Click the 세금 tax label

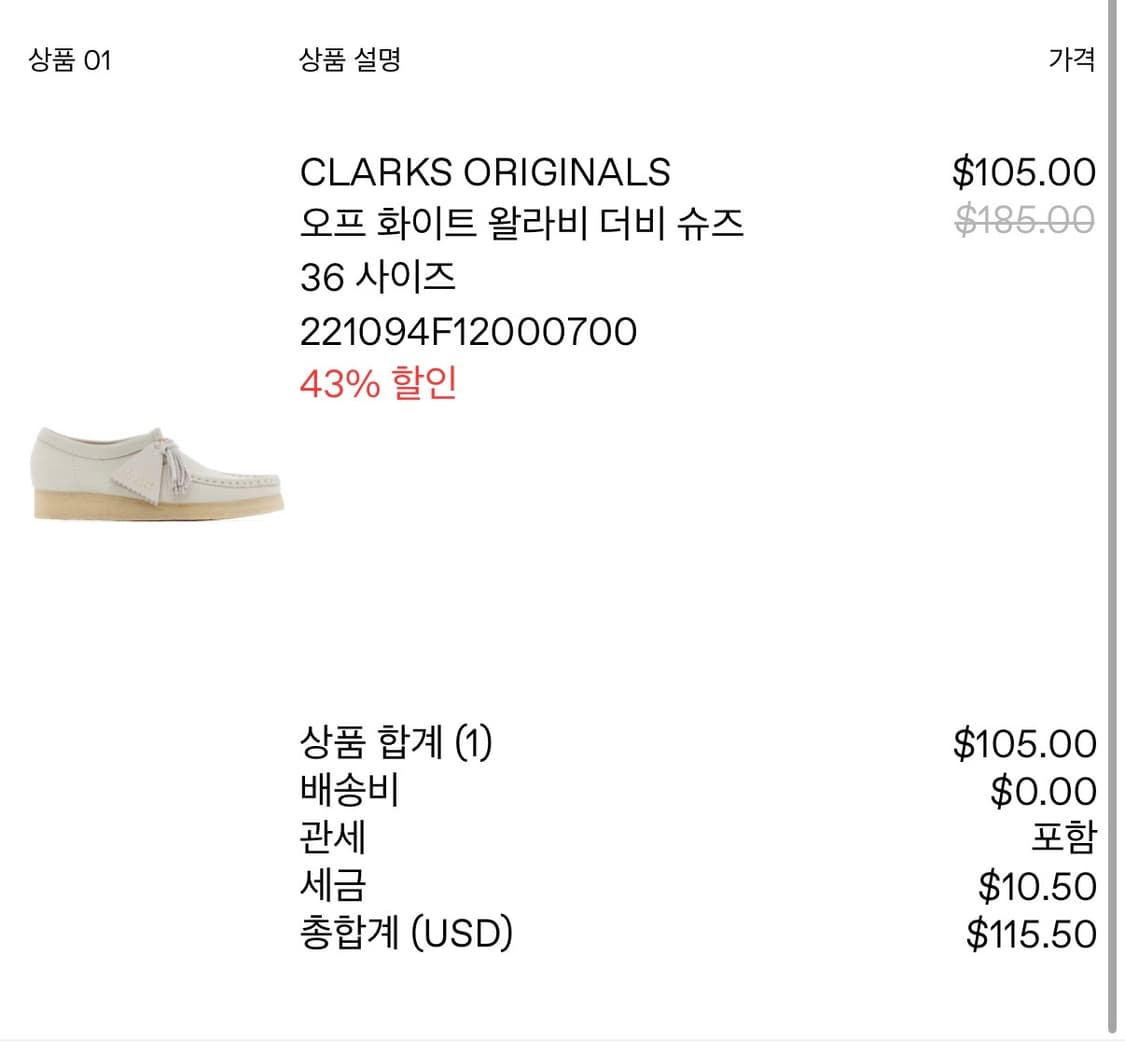(x=333, y=885)
